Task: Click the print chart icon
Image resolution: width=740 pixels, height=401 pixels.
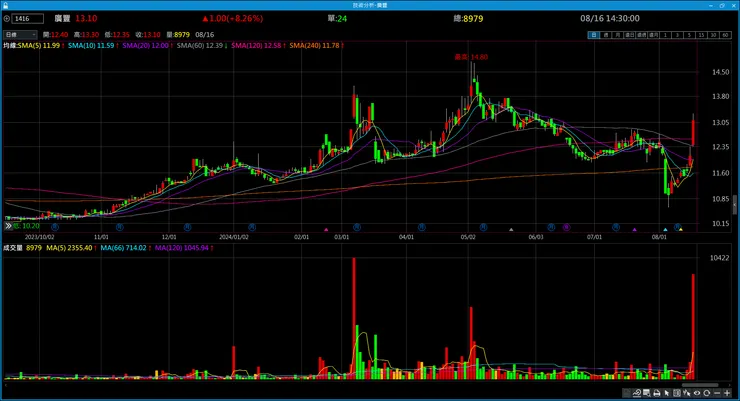Action: click(x=656, y=393)
